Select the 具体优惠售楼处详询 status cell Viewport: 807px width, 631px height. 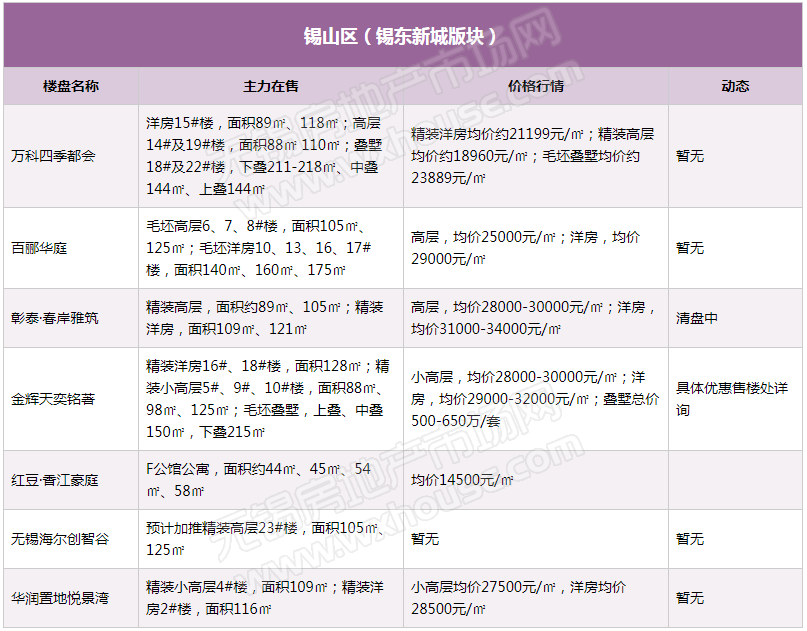pos(731,399)
